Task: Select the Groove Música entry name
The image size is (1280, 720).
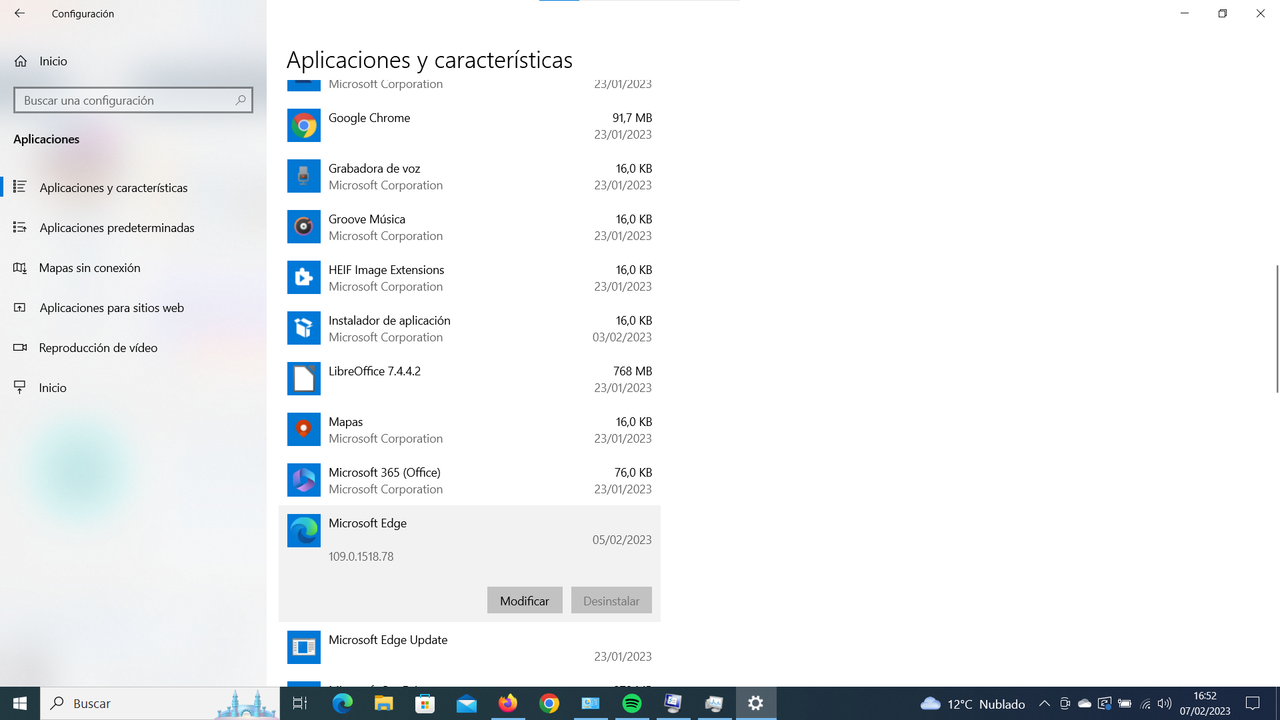Action: [367, 219]
